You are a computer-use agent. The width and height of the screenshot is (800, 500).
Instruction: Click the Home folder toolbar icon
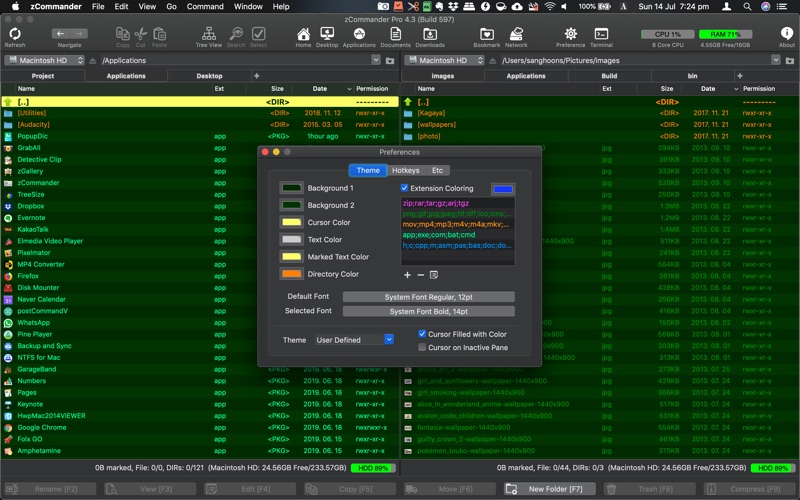[x=303, y=35]
